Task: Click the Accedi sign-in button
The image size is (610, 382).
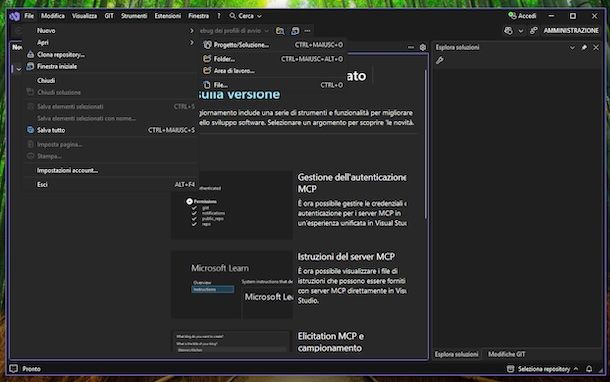Action: (x=522, y=16)
